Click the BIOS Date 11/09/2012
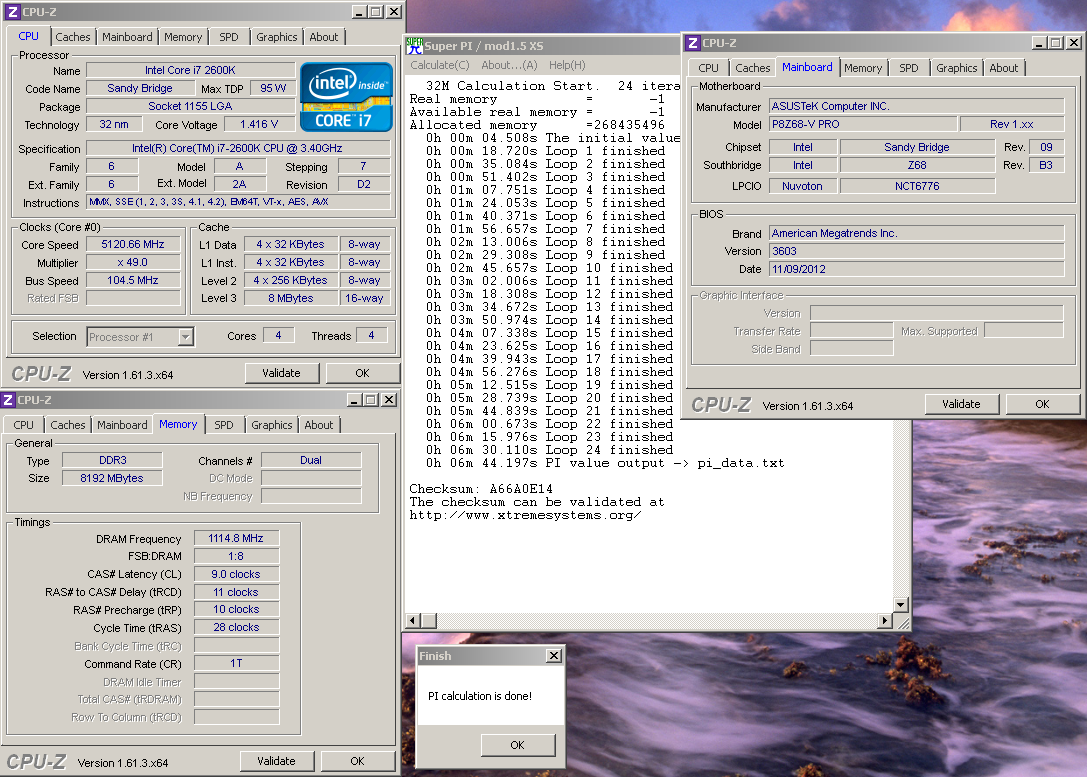Image resolution: width=1087 pixels, height=777 pixels. point(916,270)
